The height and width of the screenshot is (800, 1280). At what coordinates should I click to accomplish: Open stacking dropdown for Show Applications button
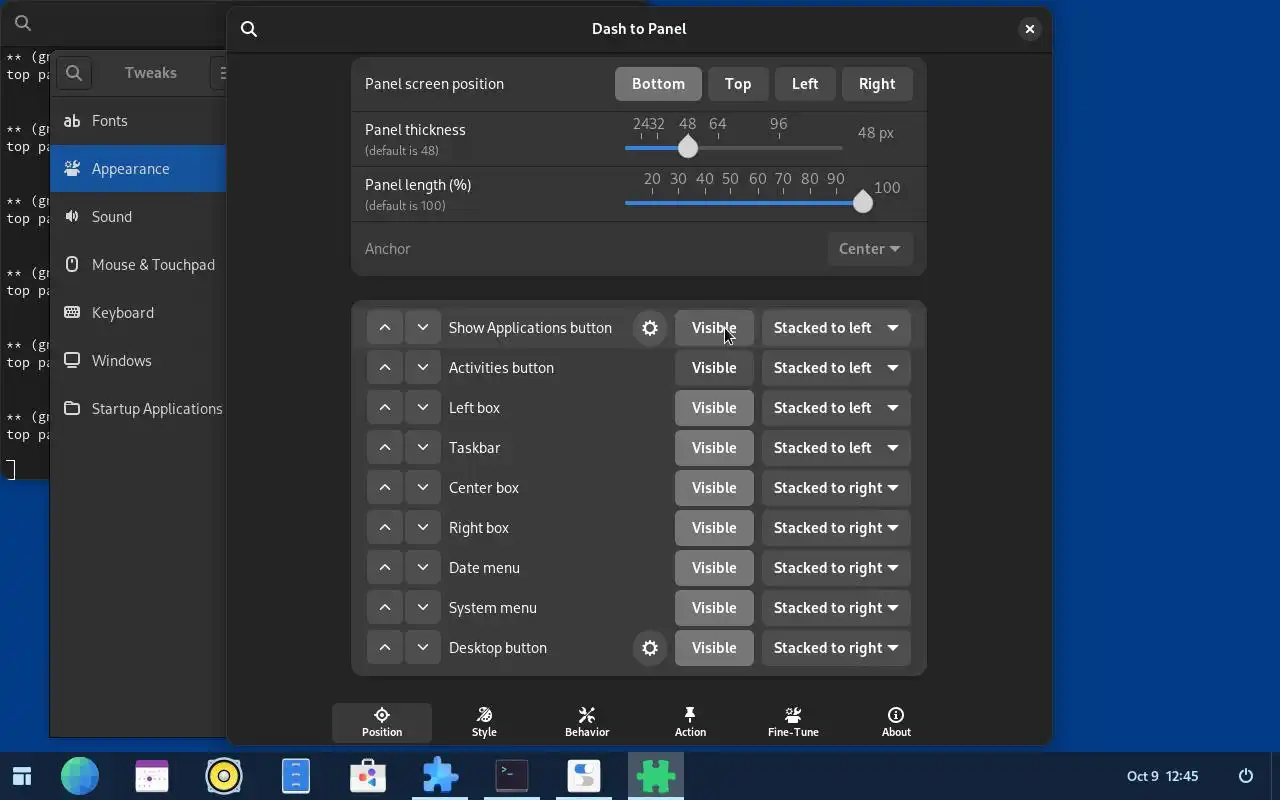click(836, 328)
